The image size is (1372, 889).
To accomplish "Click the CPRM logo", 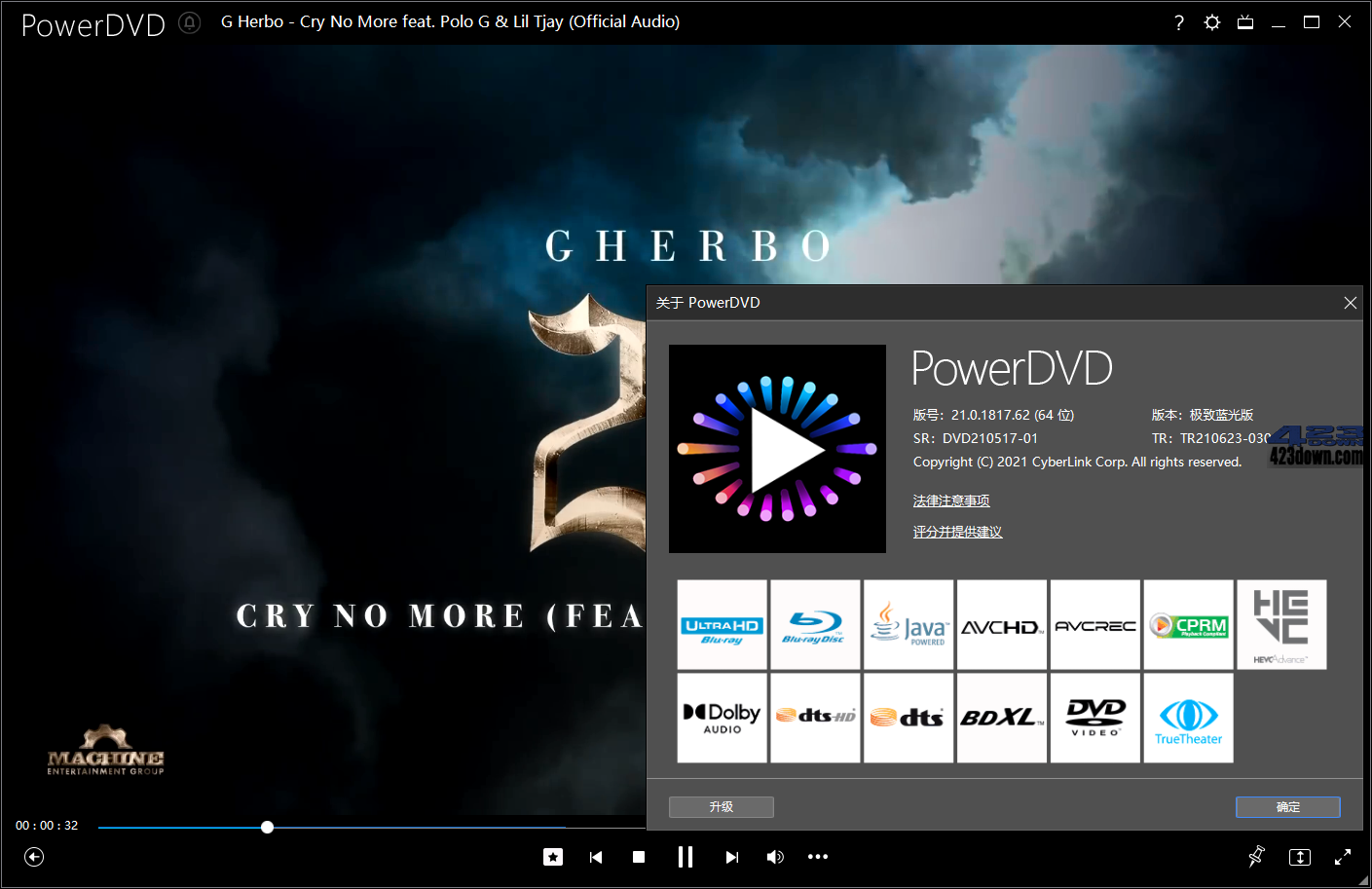I will [x=1189, y=625].
